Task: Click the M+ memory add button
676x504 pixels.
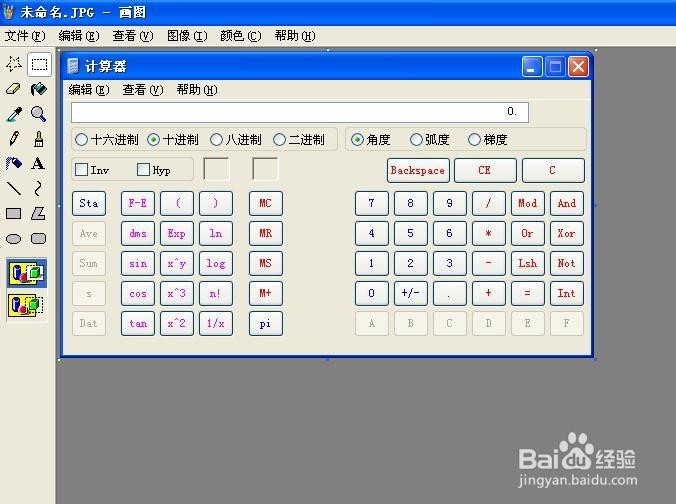Action: [266, 294]
